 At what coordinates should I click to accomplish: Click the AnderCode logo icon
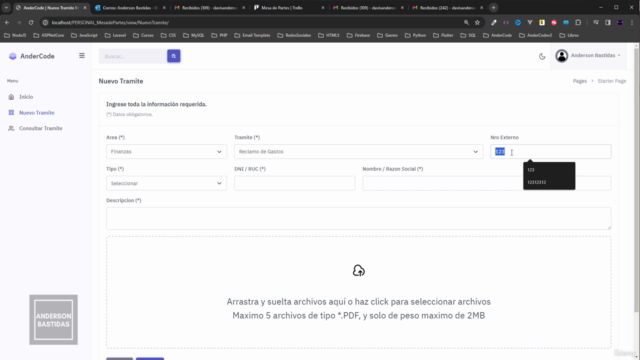coord(13,56)
